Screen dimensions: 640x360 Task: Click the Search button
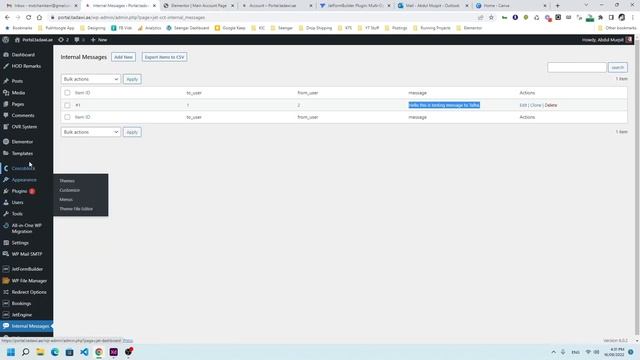click(618, 67)
